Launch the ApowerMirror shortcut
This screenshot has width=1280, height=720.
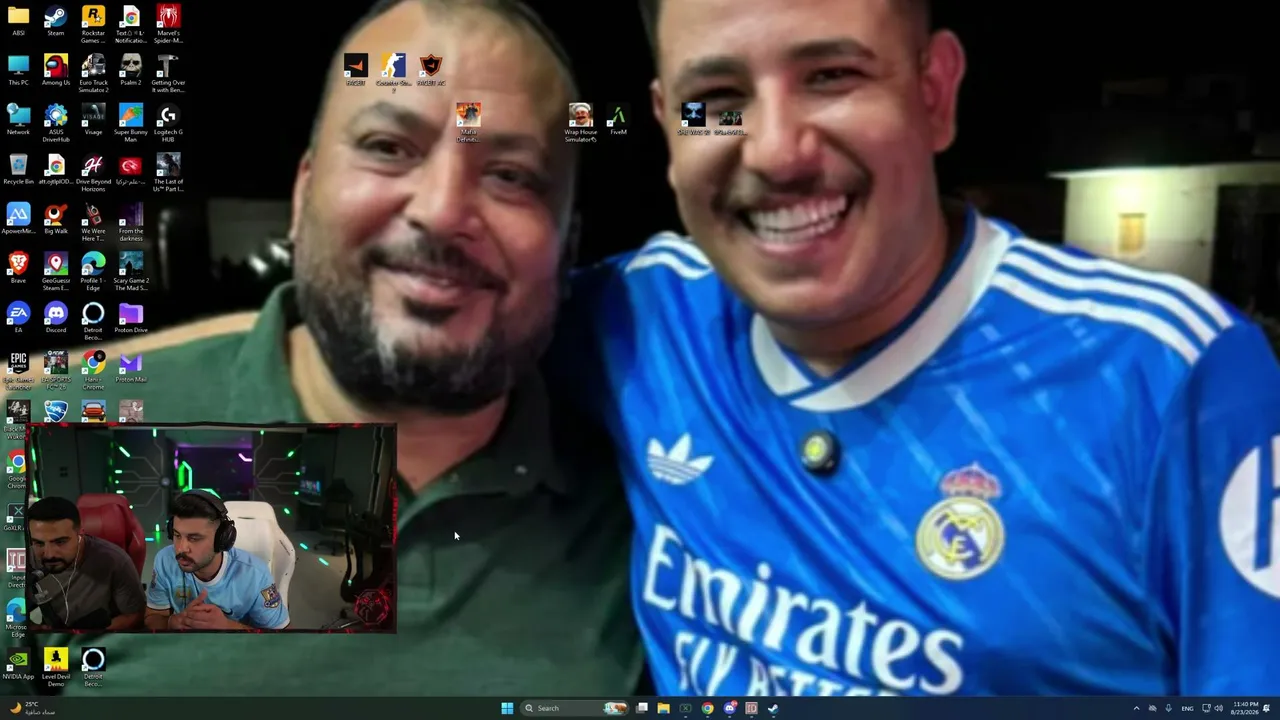[x=18, y=219]
